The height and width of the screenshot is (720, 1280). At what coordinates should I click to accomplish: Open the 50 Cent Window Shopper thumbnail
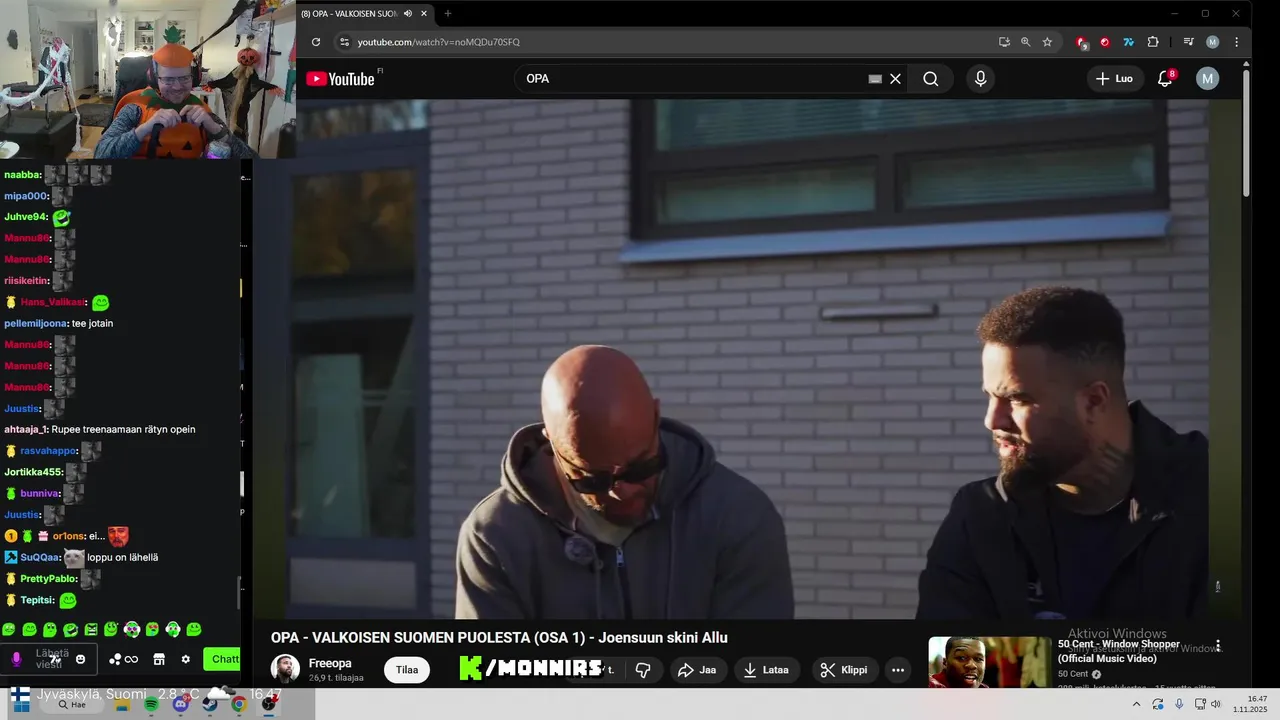989,662
